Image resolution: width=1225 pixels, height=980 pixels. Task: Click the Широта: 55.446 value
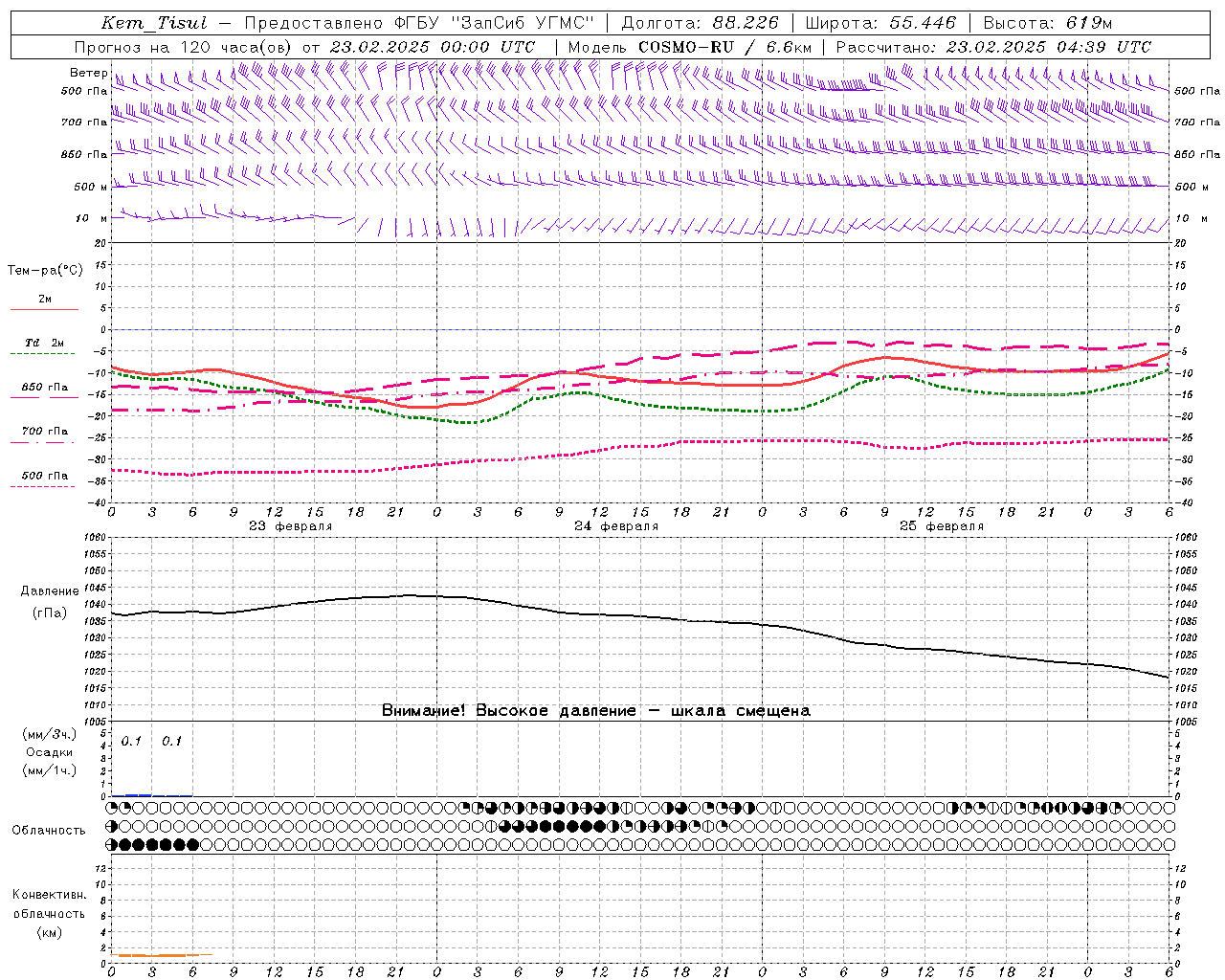(x=880, y=23)
